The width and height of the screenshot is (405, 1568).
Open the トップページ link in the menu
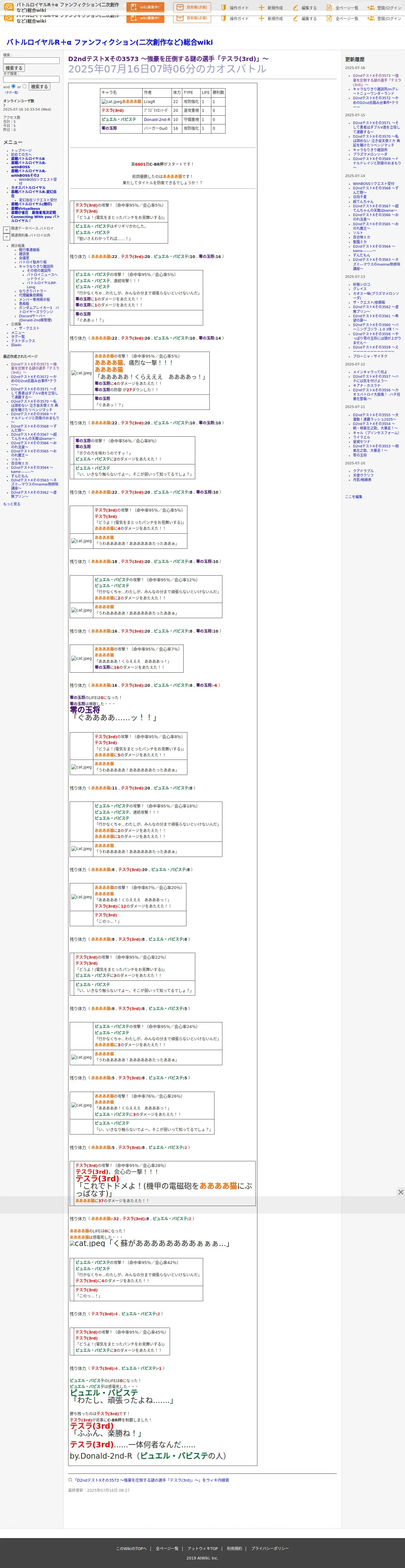coord(21,150)
